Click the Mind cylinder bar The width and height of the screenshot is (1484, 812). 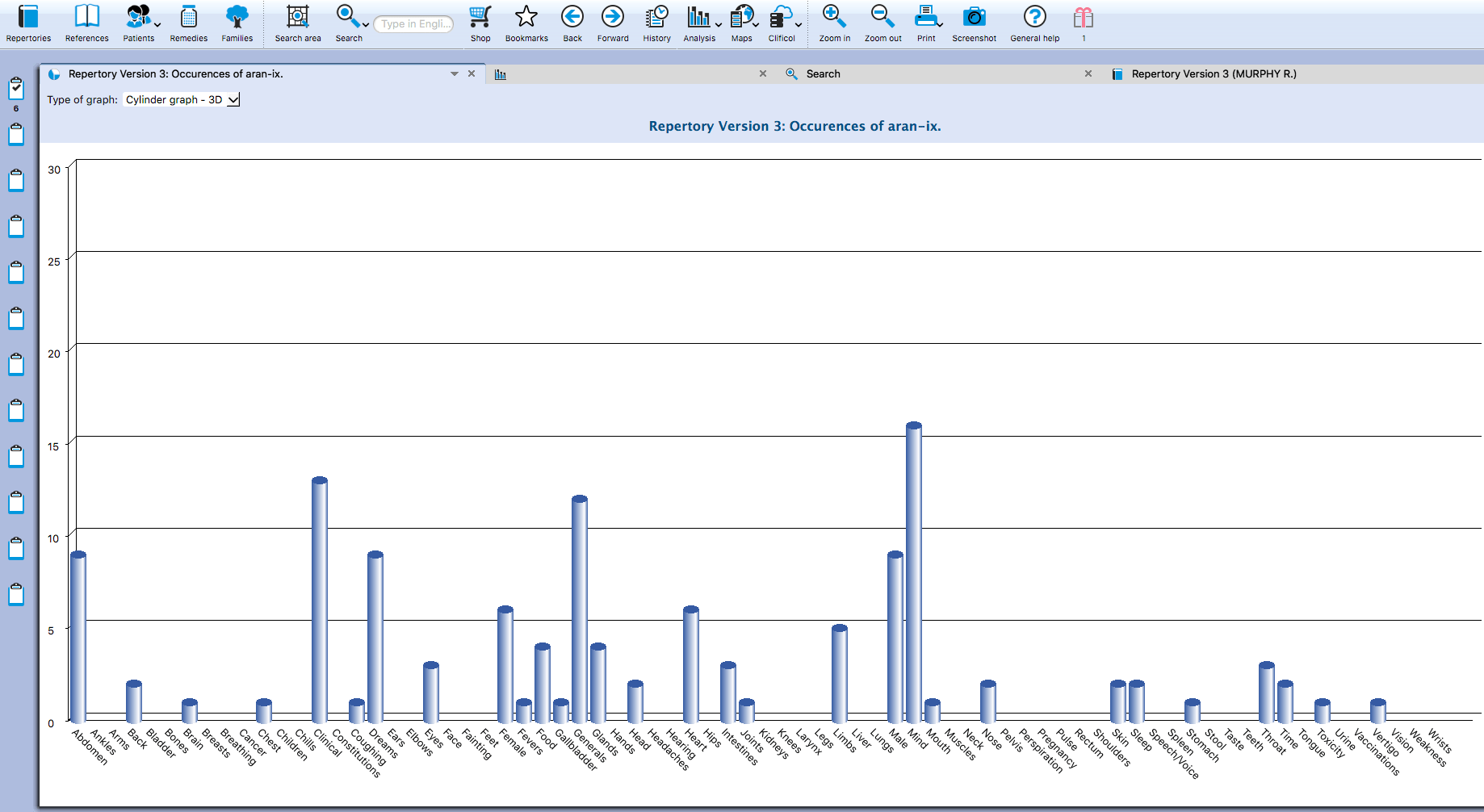[913, 572]
